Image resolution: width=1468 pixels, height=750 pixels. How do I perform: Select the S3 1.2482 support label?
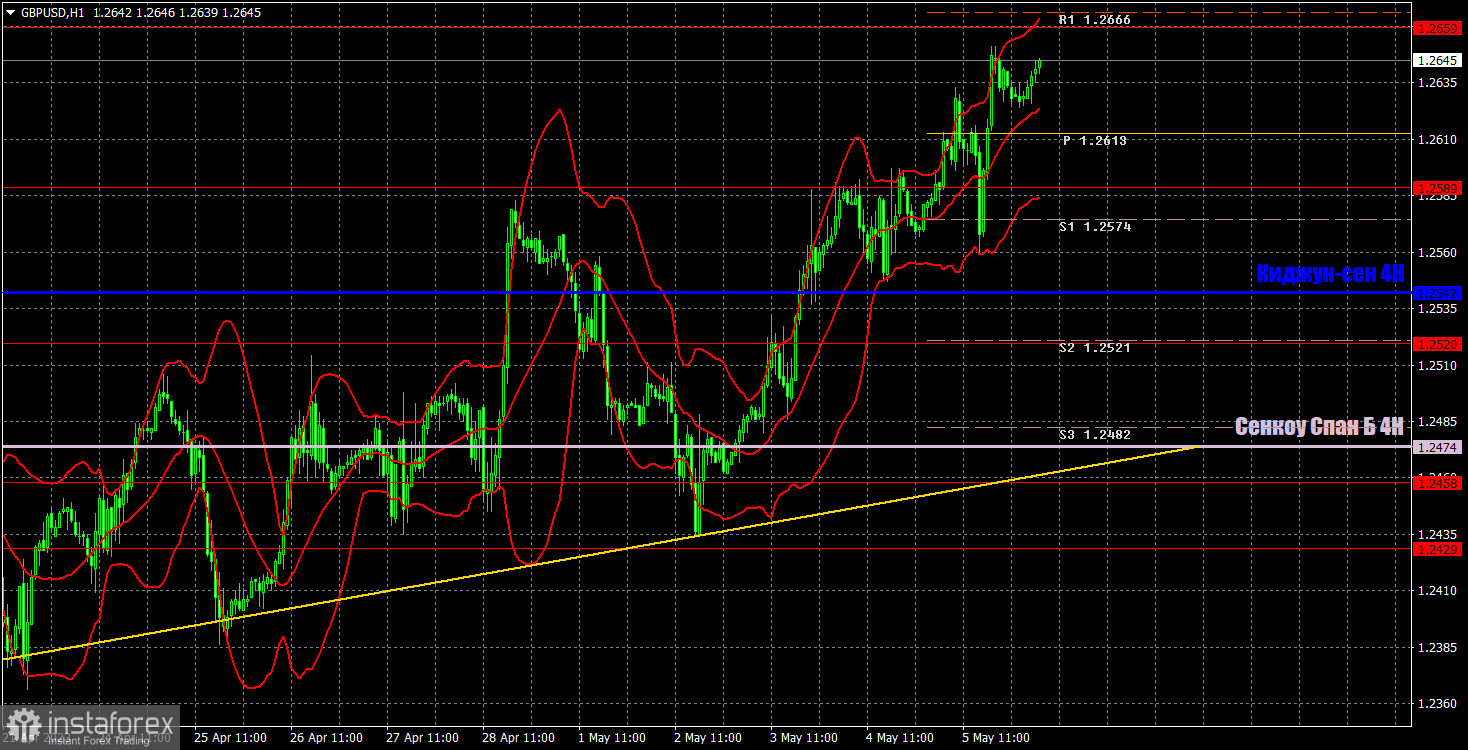pos(1095,435)
